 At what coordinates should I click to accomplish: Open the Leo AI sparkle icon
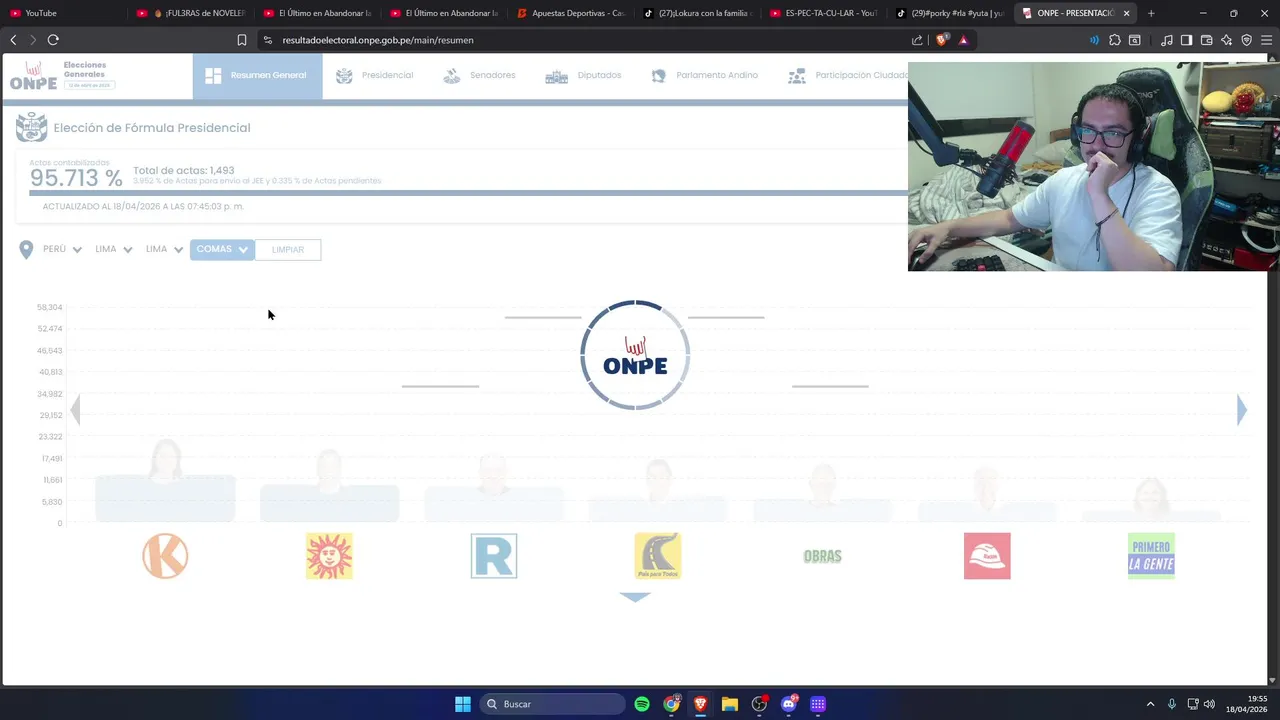pyautogui.click(x=1226, y=40)
